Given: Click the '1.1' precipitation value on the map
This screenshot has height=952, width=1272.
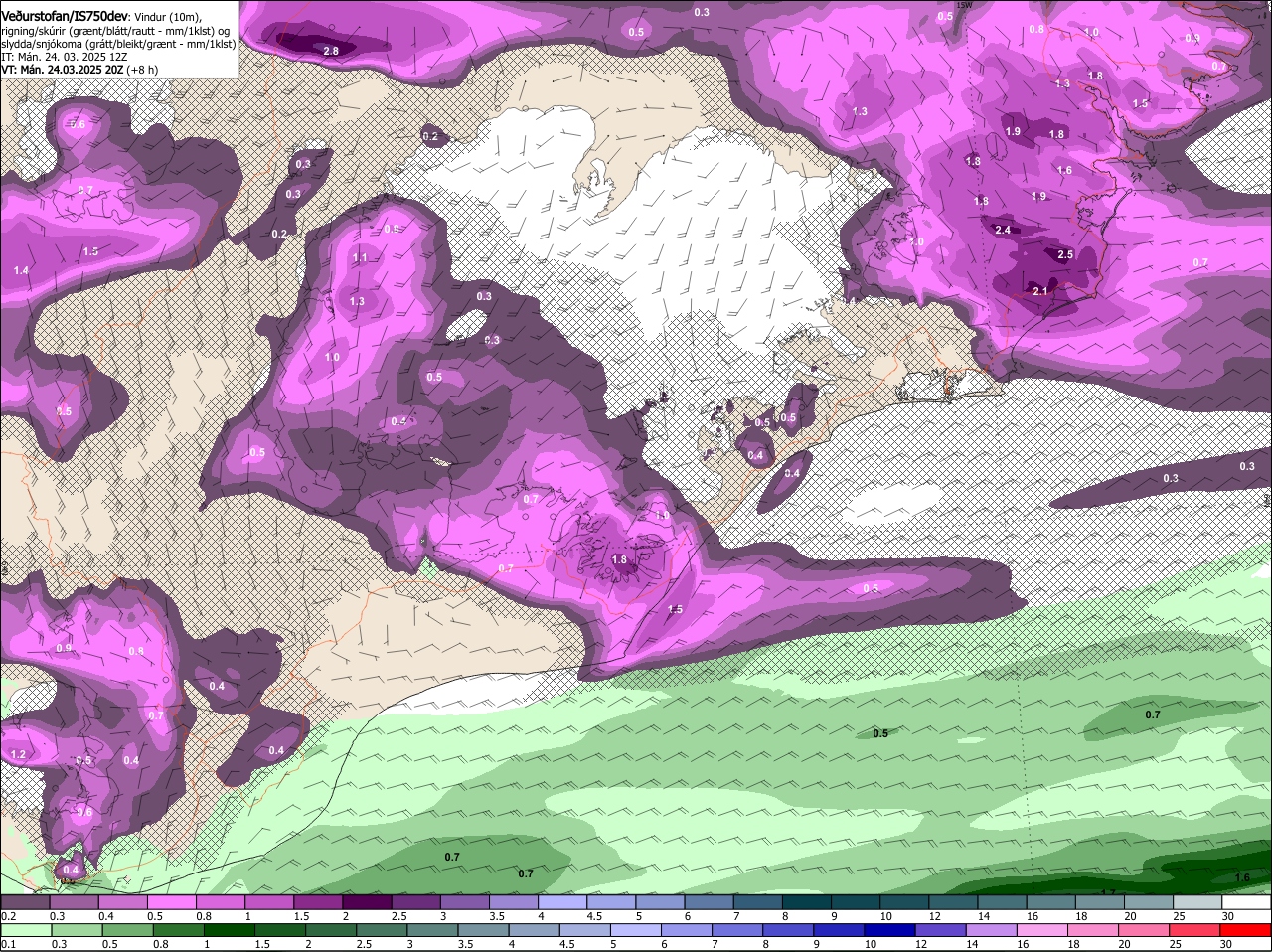Looking at the screenshot, I should tap(360, 257).
